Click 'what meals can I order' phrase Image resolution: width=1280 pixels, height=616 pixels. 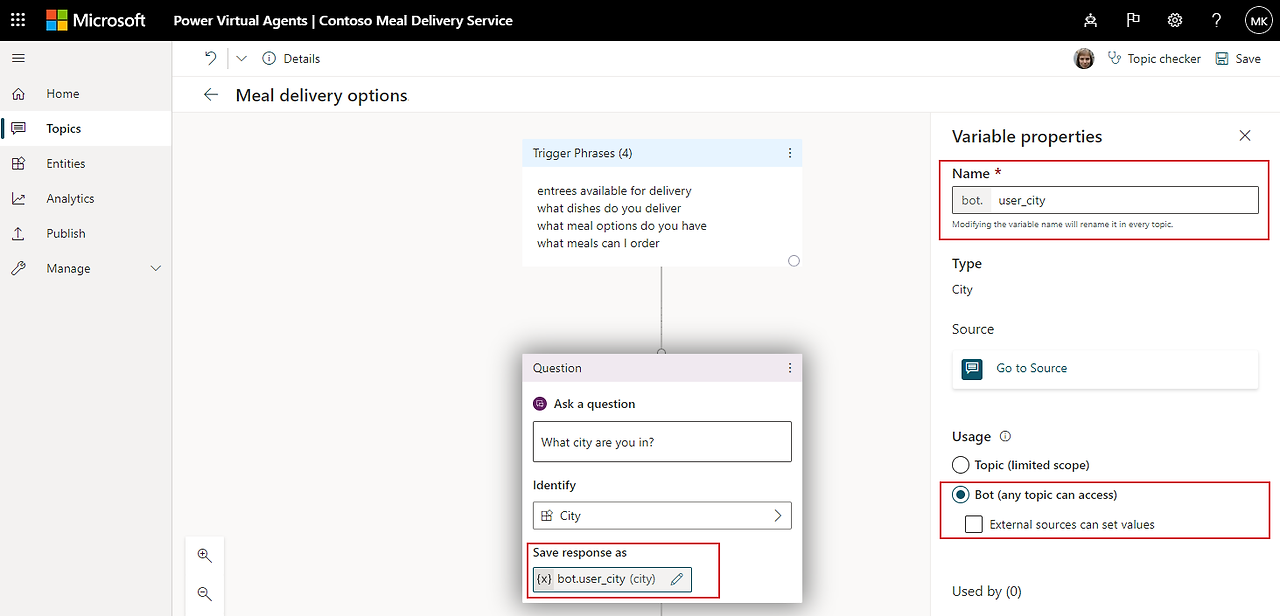598,243
